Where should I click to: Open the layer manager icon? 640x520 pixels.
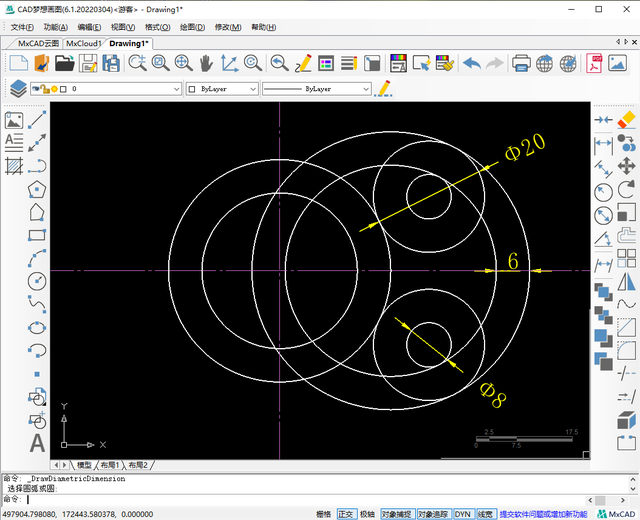tap(18, 88)
